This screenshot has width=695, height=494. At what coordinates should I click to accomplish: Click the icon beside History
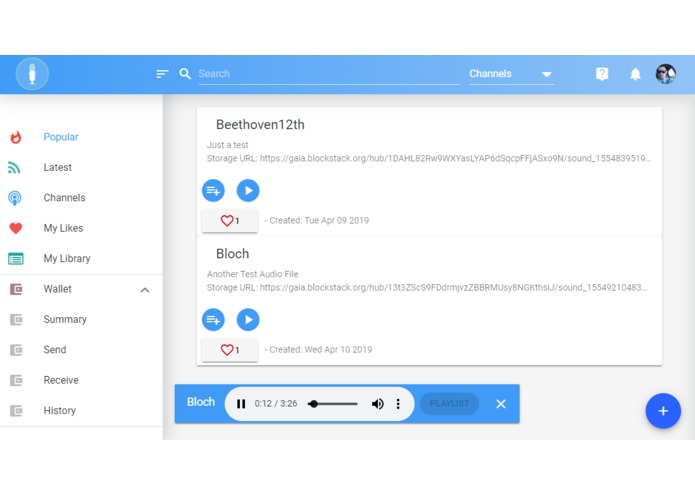tap(16, 411)
